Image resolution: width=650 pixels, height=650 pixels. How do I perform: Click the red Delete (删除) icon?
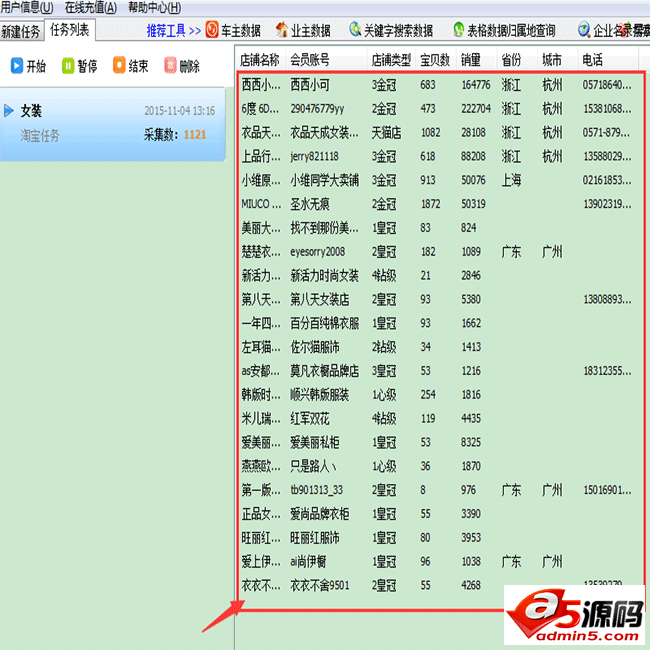pyautogui.click(x=170, y=65)
